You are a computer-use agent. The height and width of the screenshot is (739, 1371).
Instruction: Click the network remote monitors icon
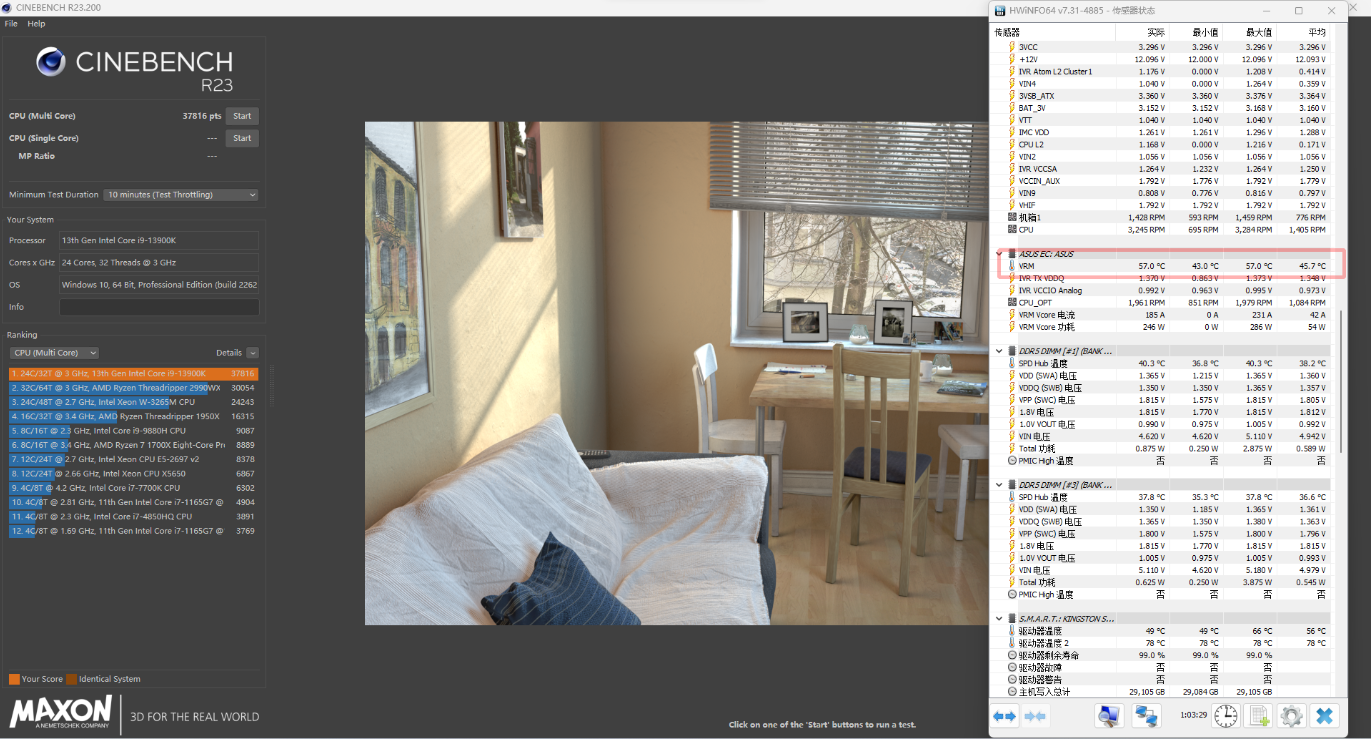1145,715
